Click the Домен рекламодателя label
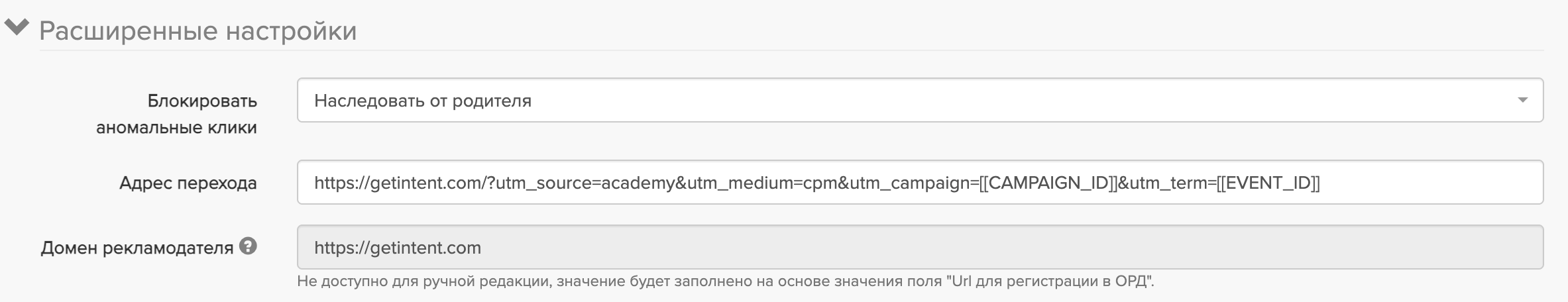The width and height of the screenshot is (1568, 302). [137, 248]
